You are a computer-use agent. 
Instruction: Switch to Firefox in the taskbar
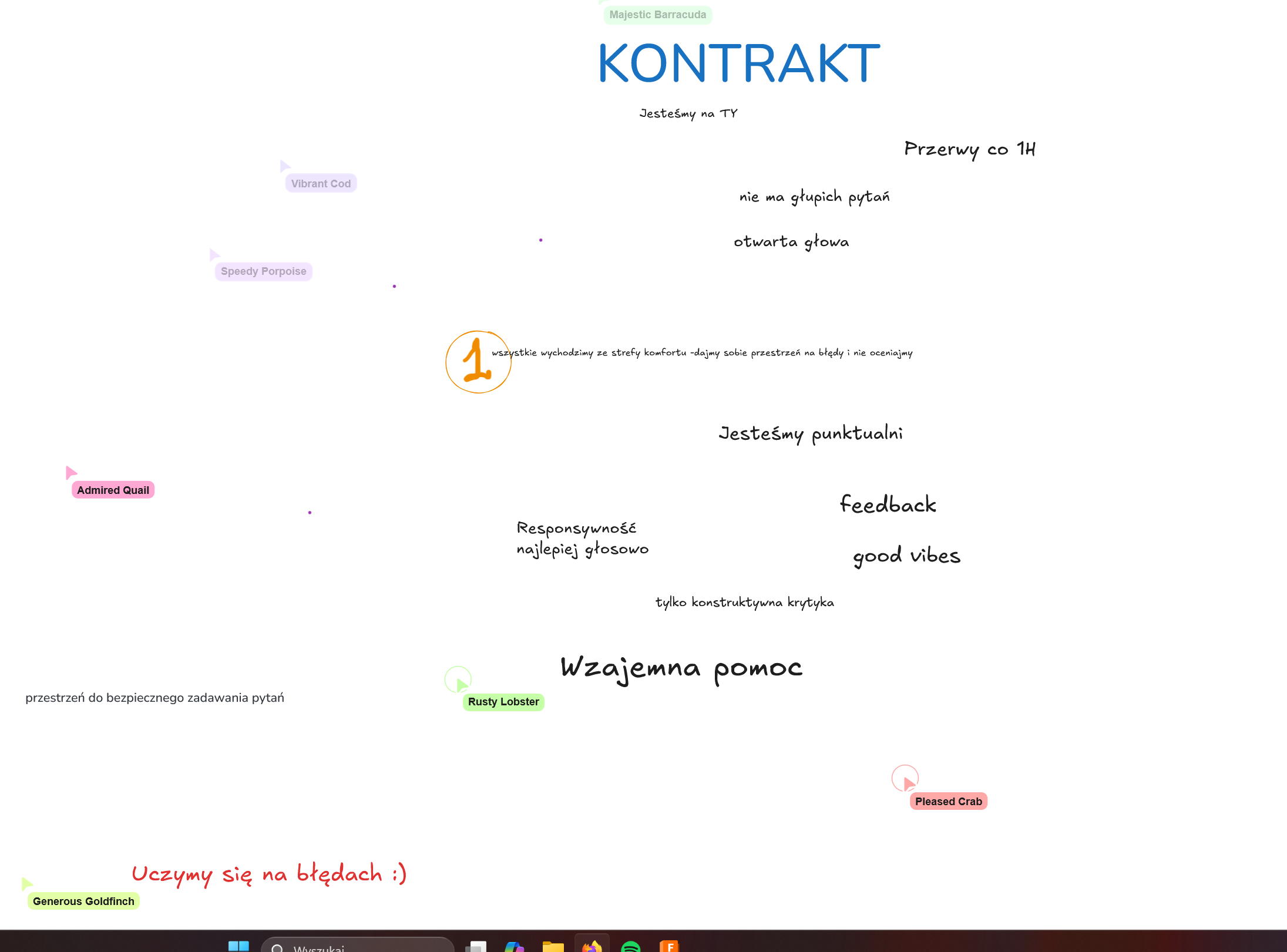[592, 946]
